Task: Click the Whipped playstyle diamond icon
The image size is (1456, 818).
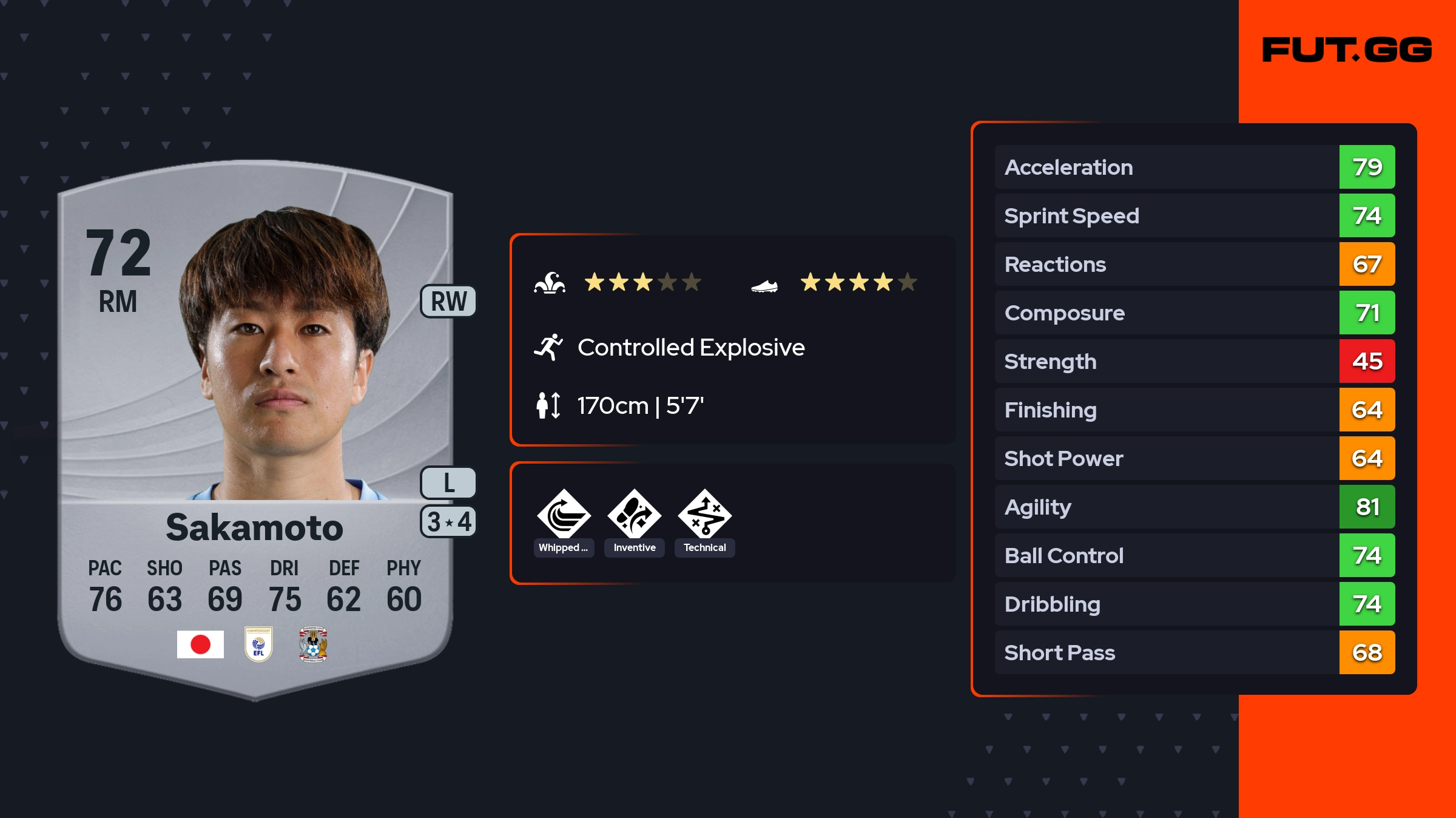Action: pos(564,515)
